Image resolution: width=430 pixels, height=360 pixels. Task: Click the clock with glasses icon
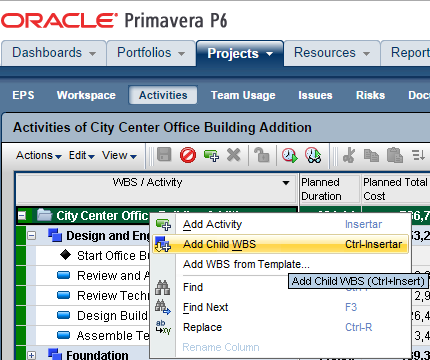click(313, 155)
